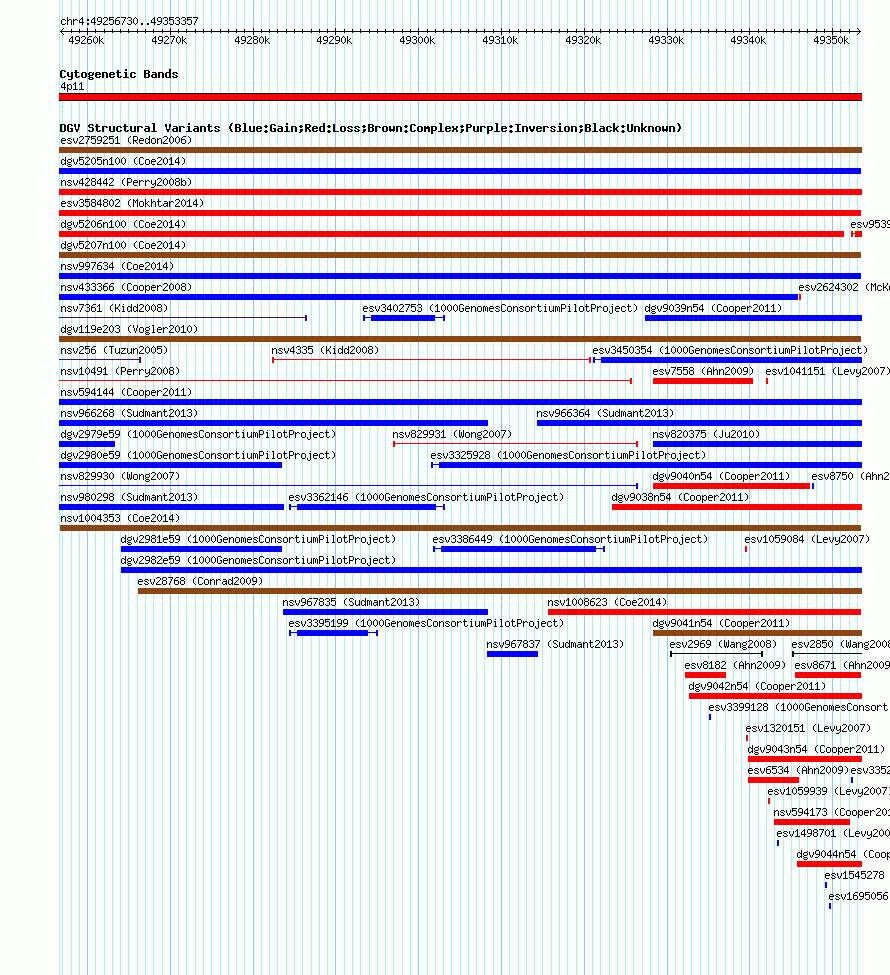Open esv3450354 1000Genomes pilot label
This screenshot has width=890, height=975.
click(730, 351)
